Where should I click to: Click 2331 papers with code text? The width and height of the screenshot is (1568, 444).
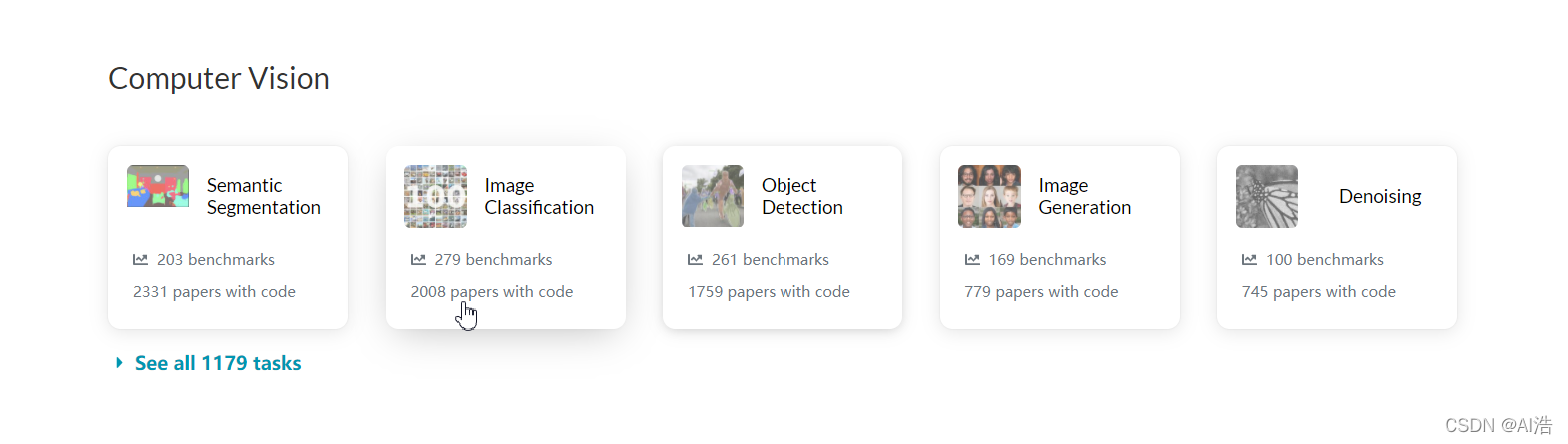(214, 292)
